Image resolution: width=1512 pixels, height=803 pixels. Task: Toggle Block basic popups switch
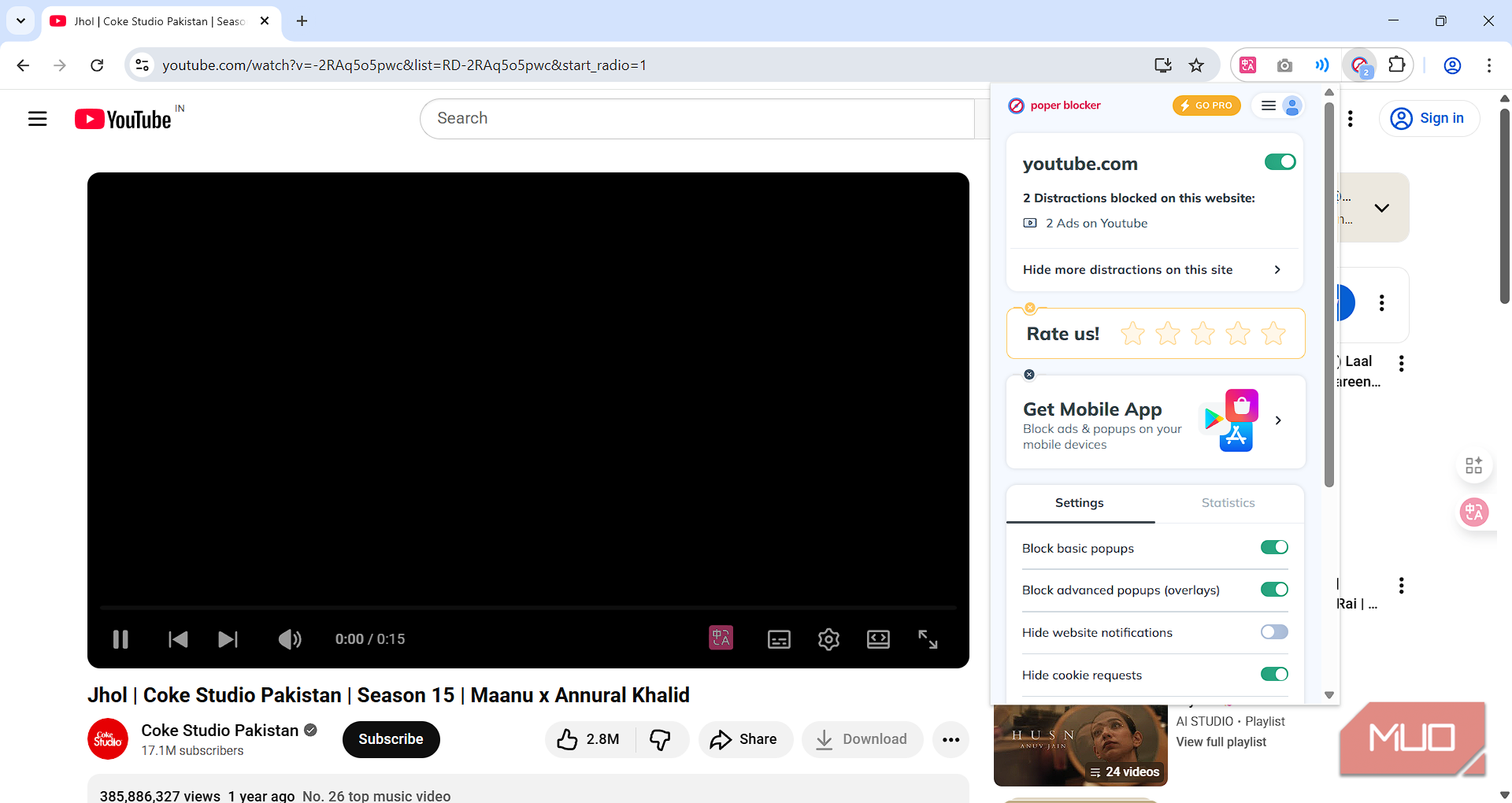(x=1274, y=548)
